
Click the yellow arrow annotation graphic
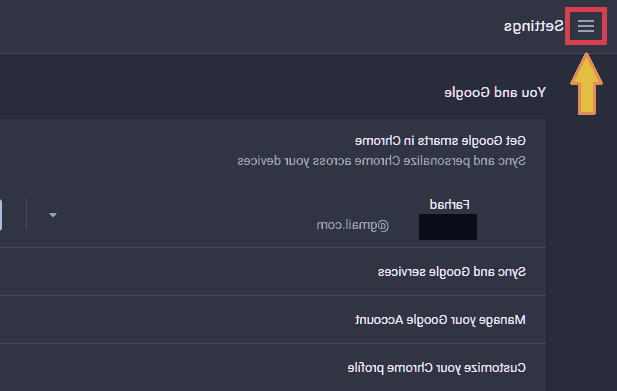586,84
